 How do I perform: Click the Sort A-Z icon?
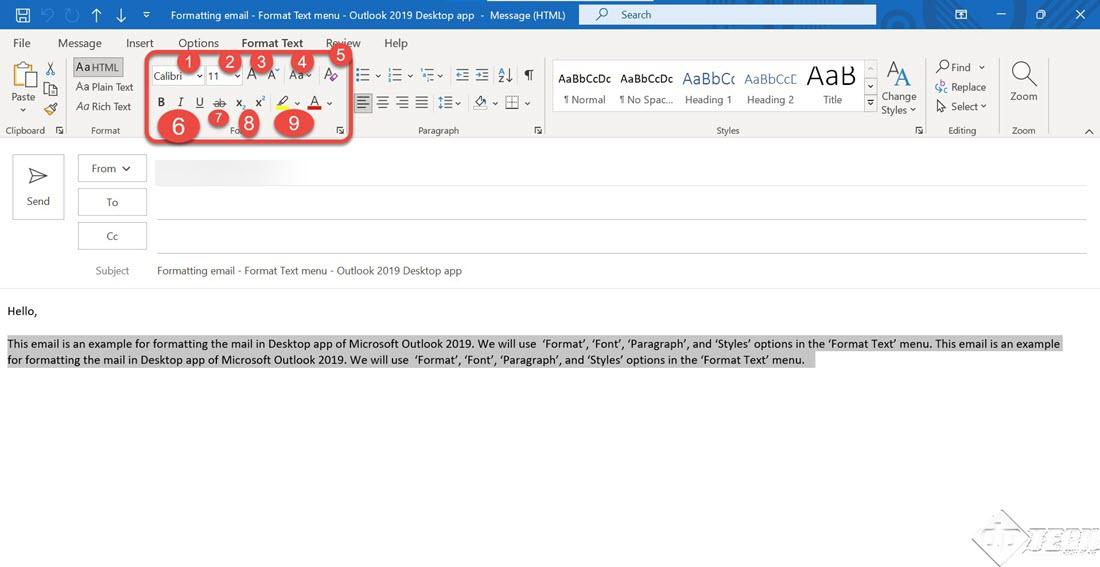(x=505, y=75)
